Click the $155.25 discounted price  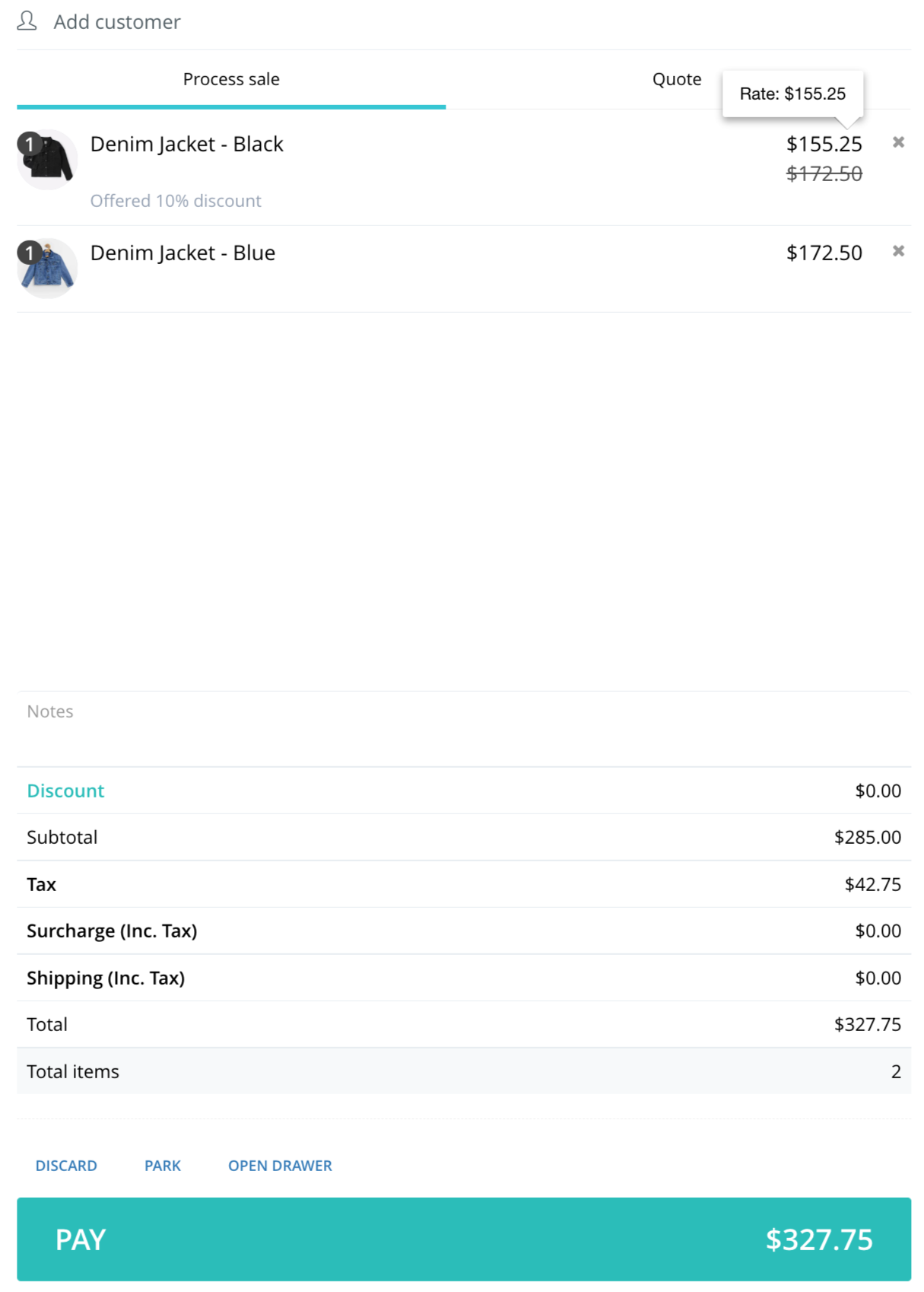point(824,144)
